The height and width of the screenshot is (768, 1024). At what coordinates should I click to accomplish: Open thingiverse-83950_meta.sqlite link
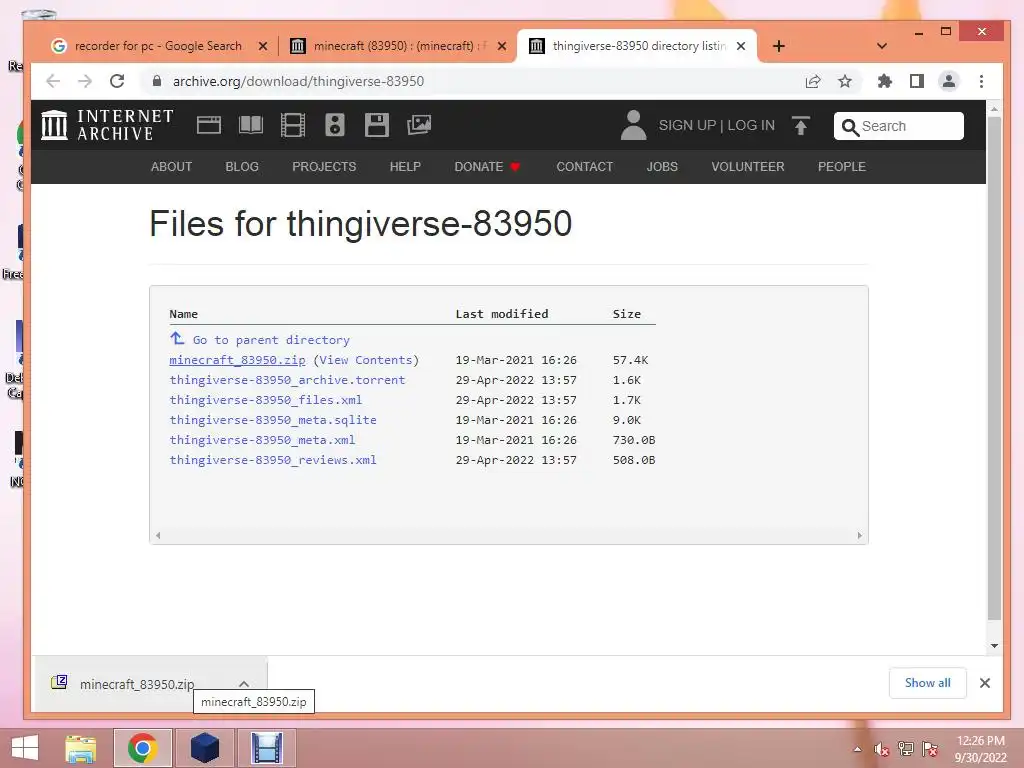click(x=273, y=420)
